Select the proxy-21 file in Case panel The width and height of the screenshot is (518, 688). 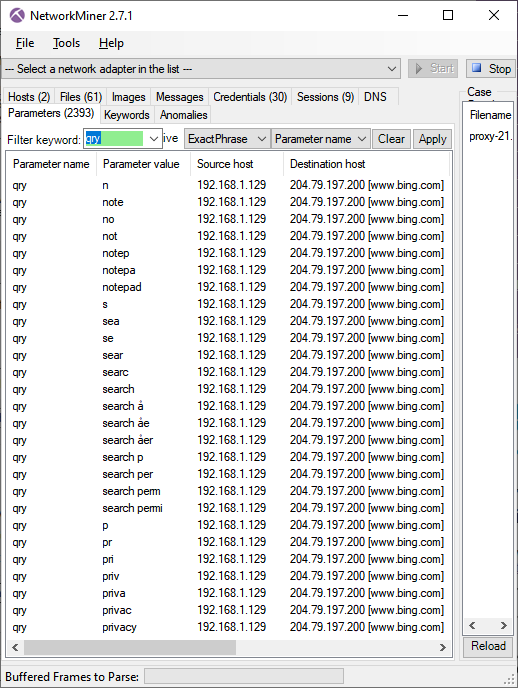point(490,136)
